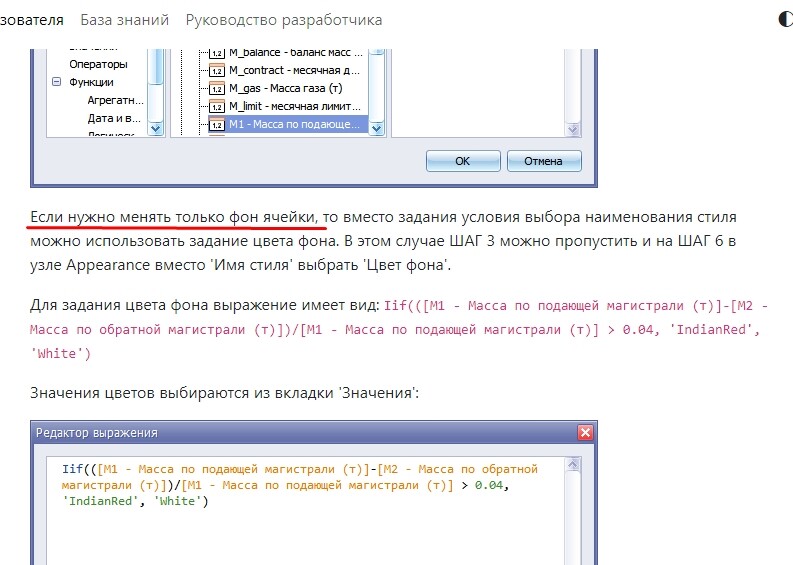The image size is (793, 565).
Task: Open the База знаний menu item
Action: pos(125,20)
